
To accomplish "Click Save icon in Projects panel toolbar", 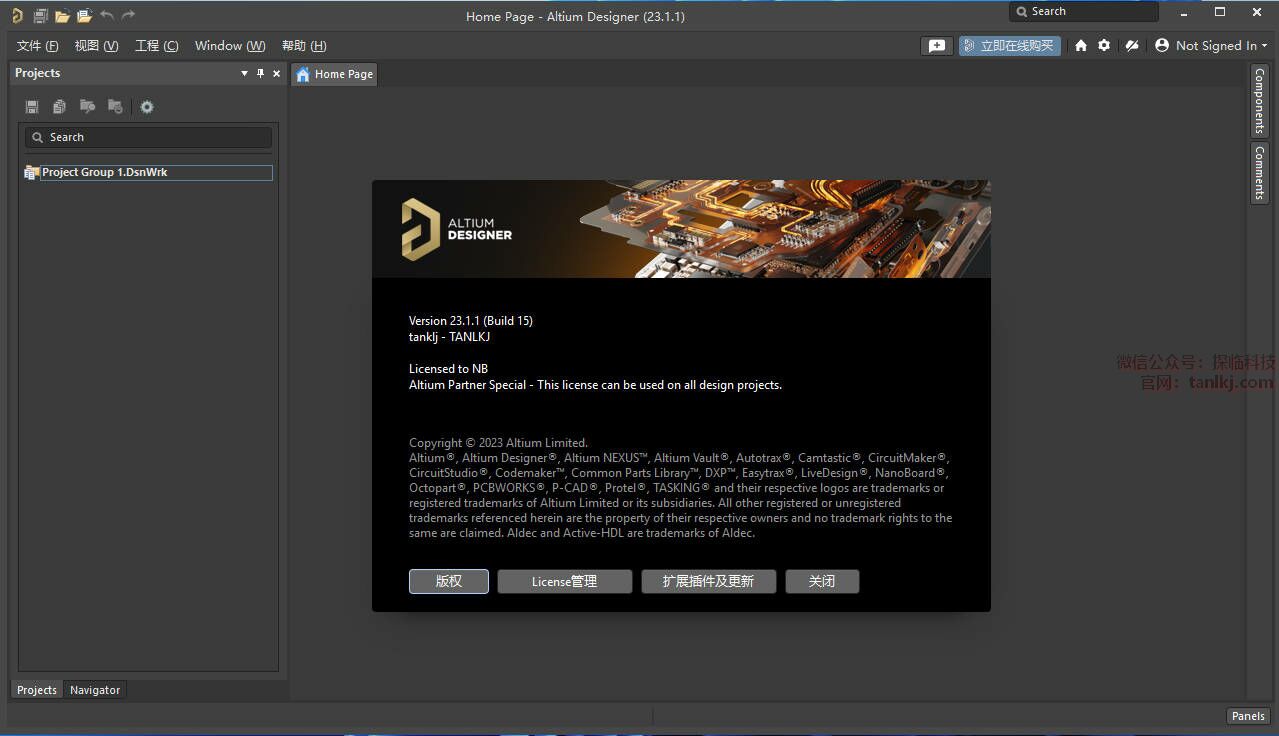I will pyautogui.click(x=32, y=106).
